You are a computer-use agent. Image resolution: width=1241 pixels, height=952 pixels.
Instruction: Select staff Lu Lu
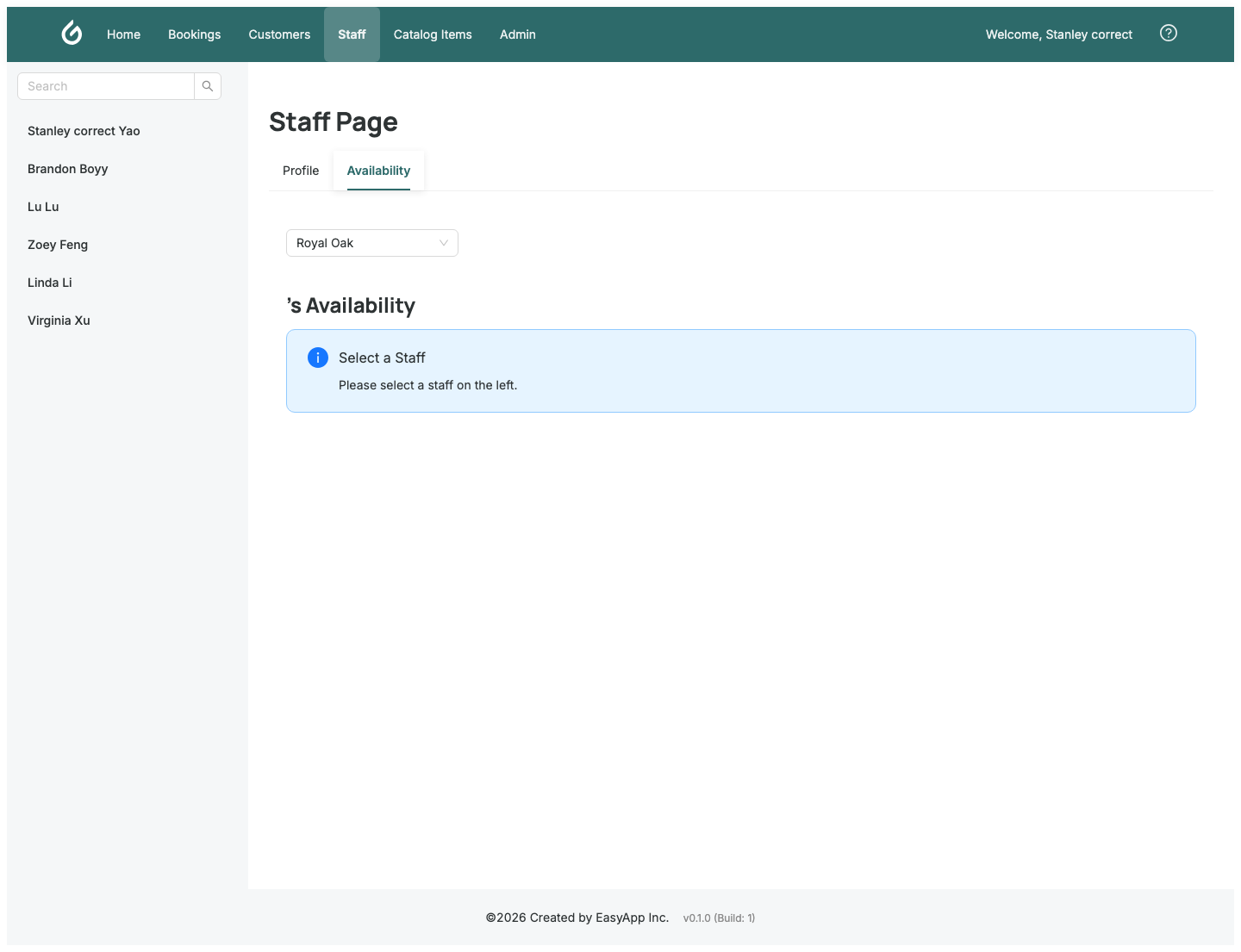tap(43, 207)
